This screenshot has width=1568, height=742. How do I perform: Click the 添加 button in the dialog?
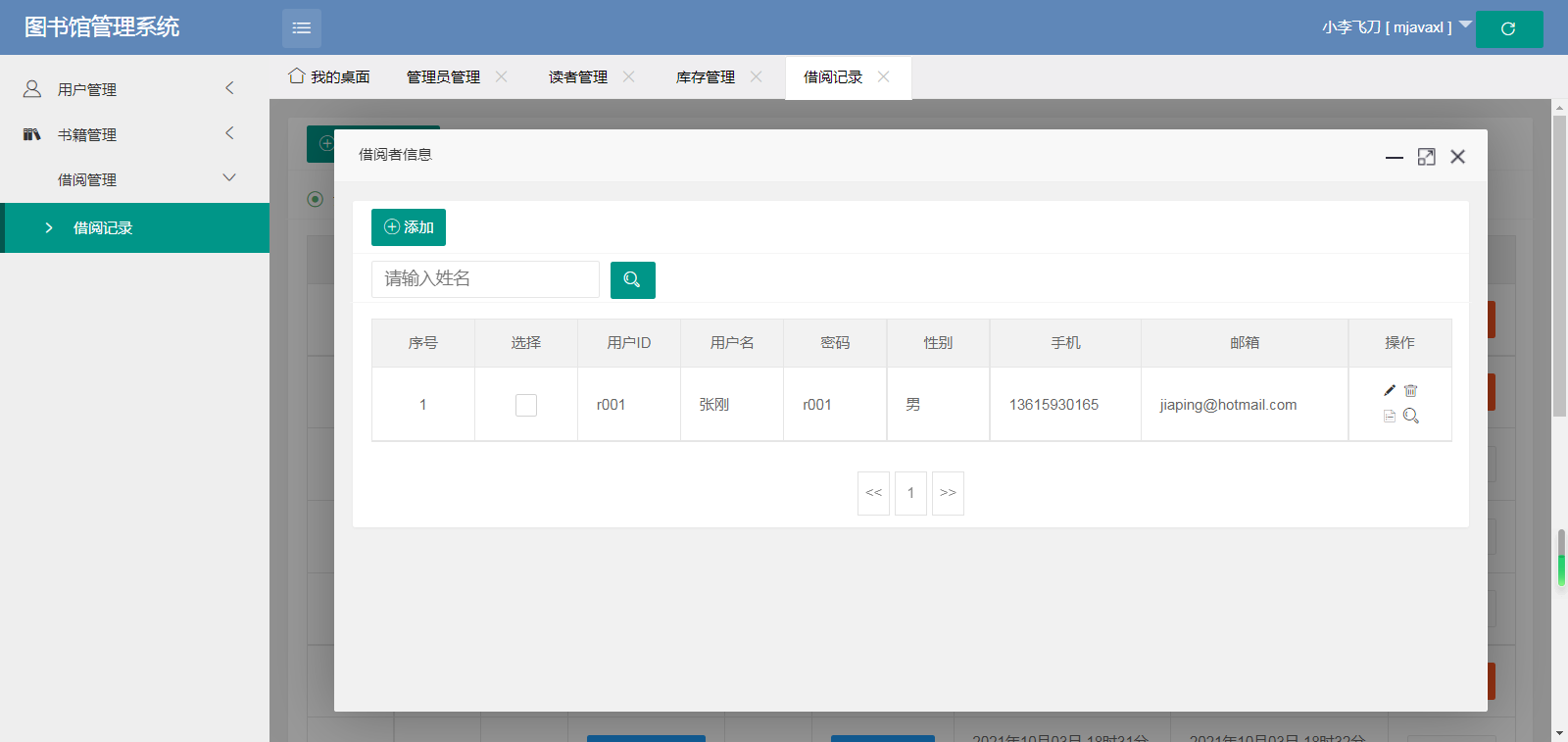click(409, 227)
